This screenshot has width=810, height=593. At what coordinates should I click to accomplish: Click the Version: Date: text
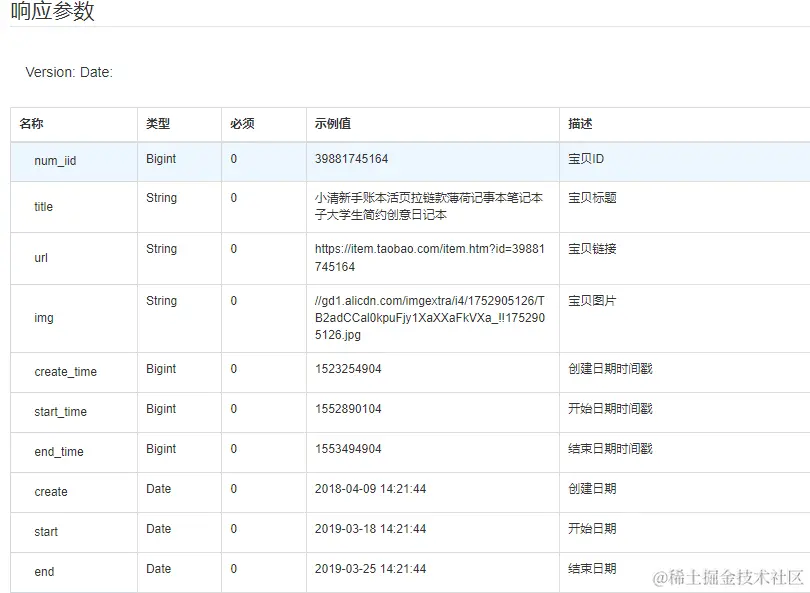69,72
